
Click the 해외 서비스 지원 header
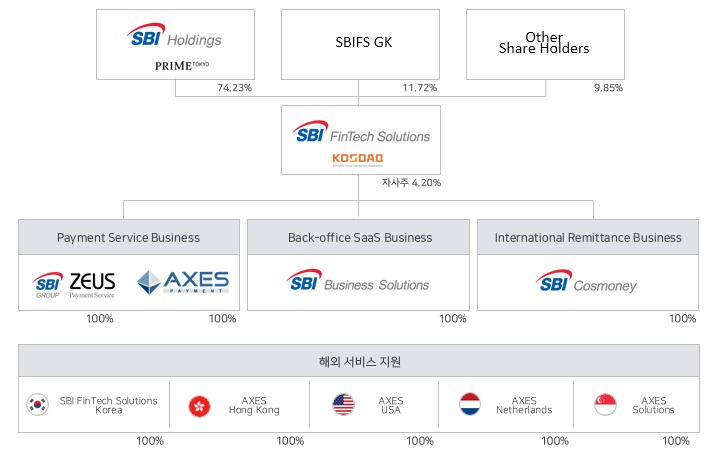tap(359, 361)
